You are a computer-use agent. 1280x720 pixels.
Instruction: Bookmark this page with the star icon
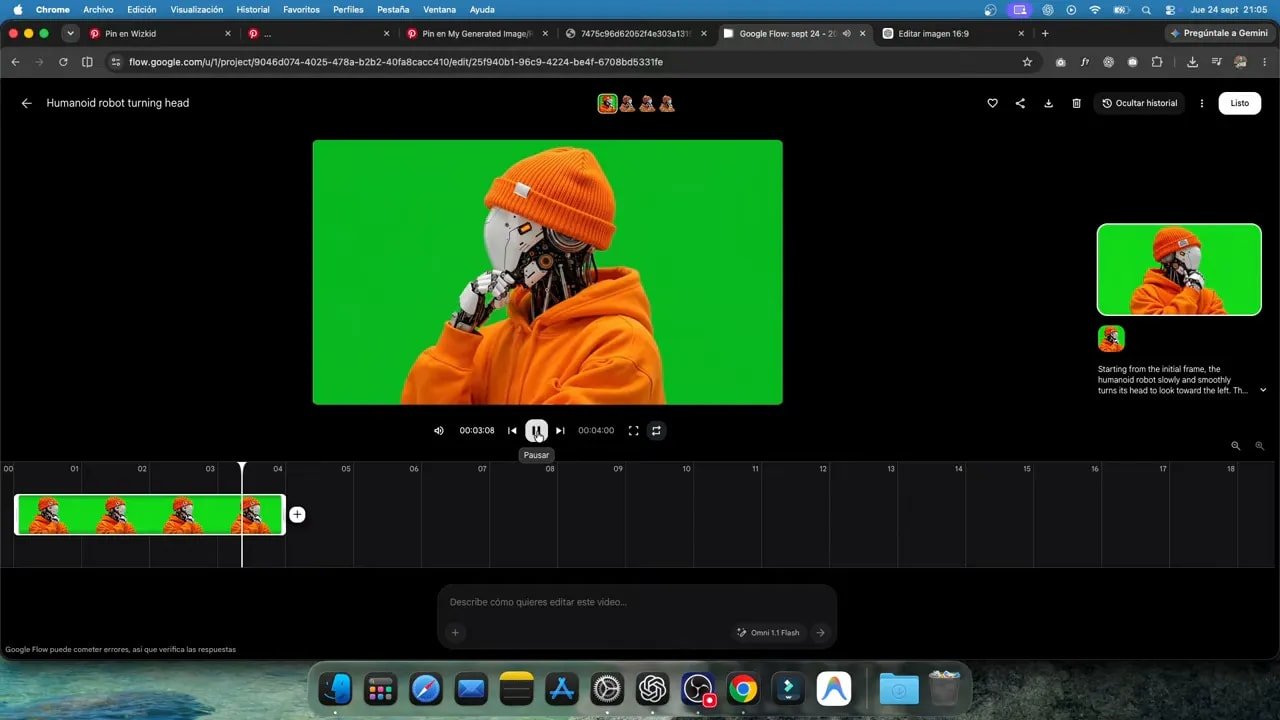pos(1027,62)
